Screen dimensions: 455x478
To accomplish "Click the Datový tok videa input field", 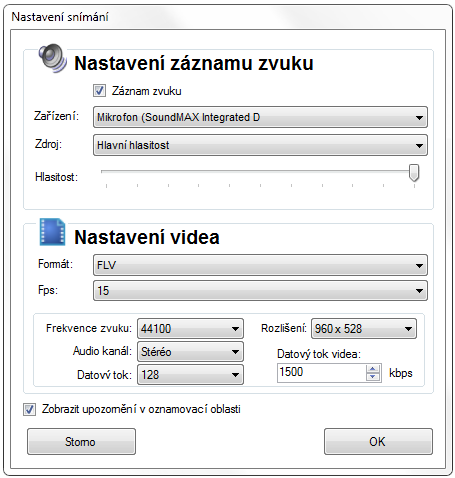I will point(322,373).
